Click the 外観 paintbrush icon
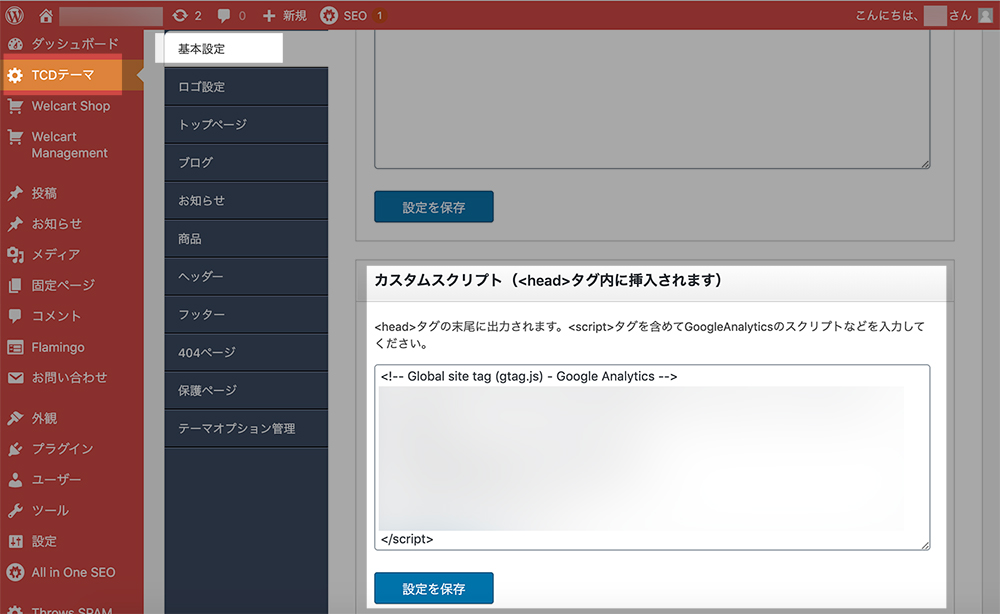This screenshot has width=1000, height=614. click(15, 418)
